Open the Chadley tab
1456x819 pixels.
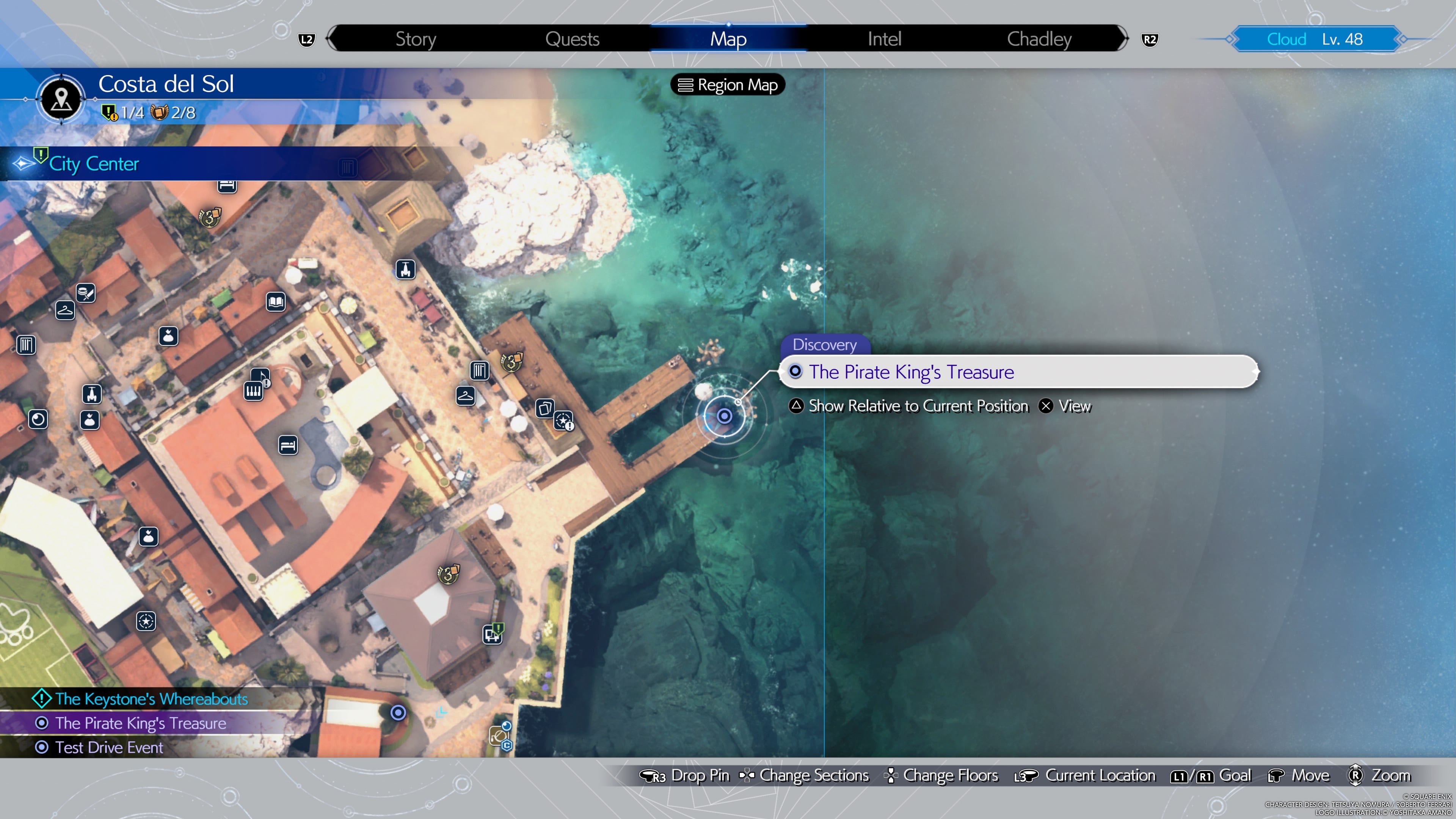click(x=1039, y=39)
